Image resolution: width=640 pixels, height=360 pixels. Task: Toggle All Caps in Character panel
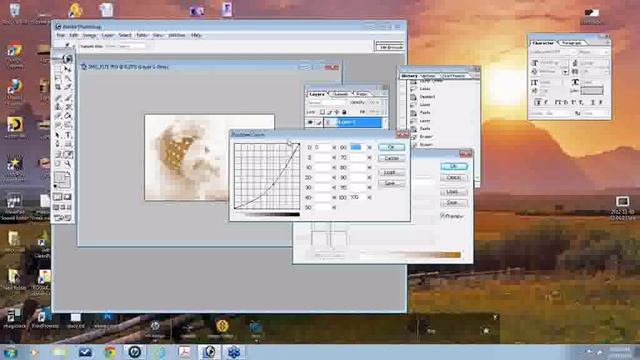[558, 102]
